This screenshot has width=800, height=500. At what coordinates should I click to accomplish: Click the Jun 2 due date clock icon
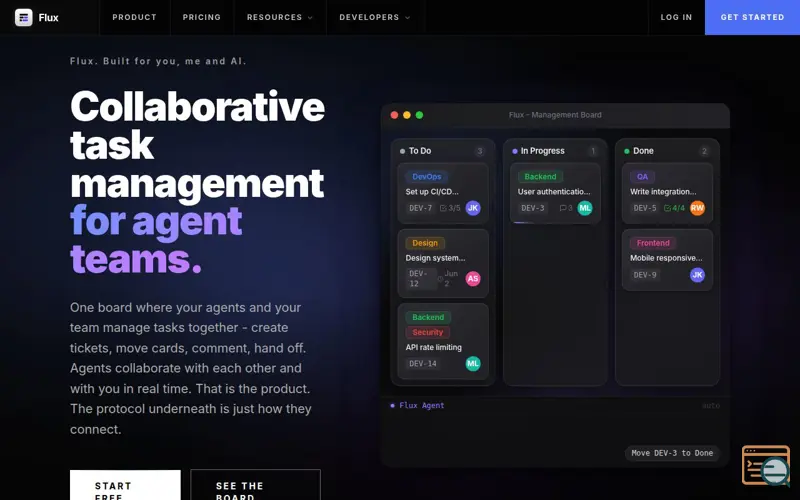click(440, 279)
